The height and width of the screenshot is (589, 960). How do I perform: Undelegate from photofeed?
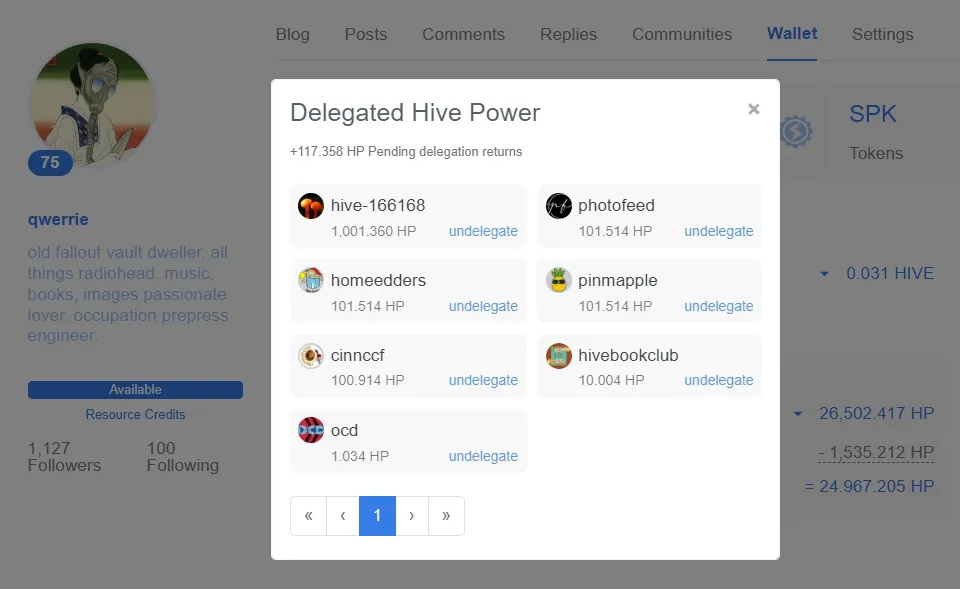click(719, 231)
